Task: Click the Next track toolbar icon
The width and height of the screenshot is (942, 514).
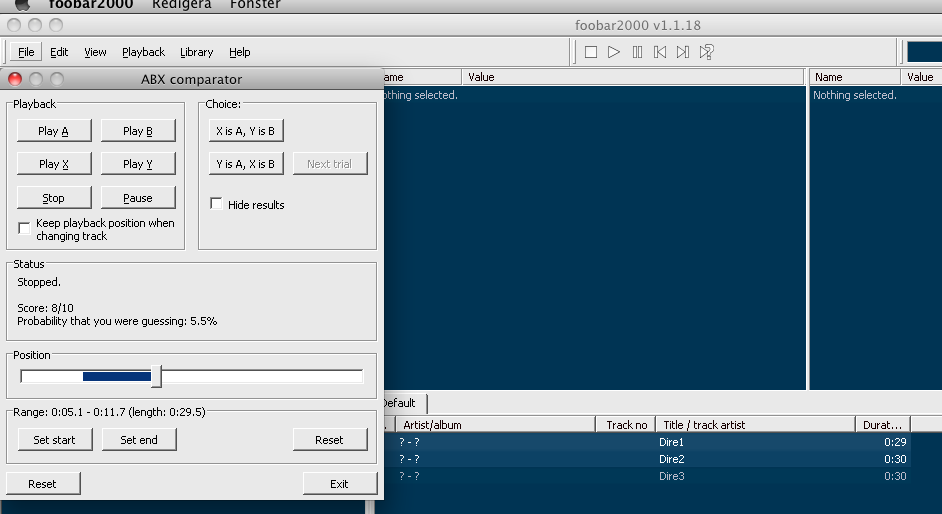Action: tap(682, 52)
